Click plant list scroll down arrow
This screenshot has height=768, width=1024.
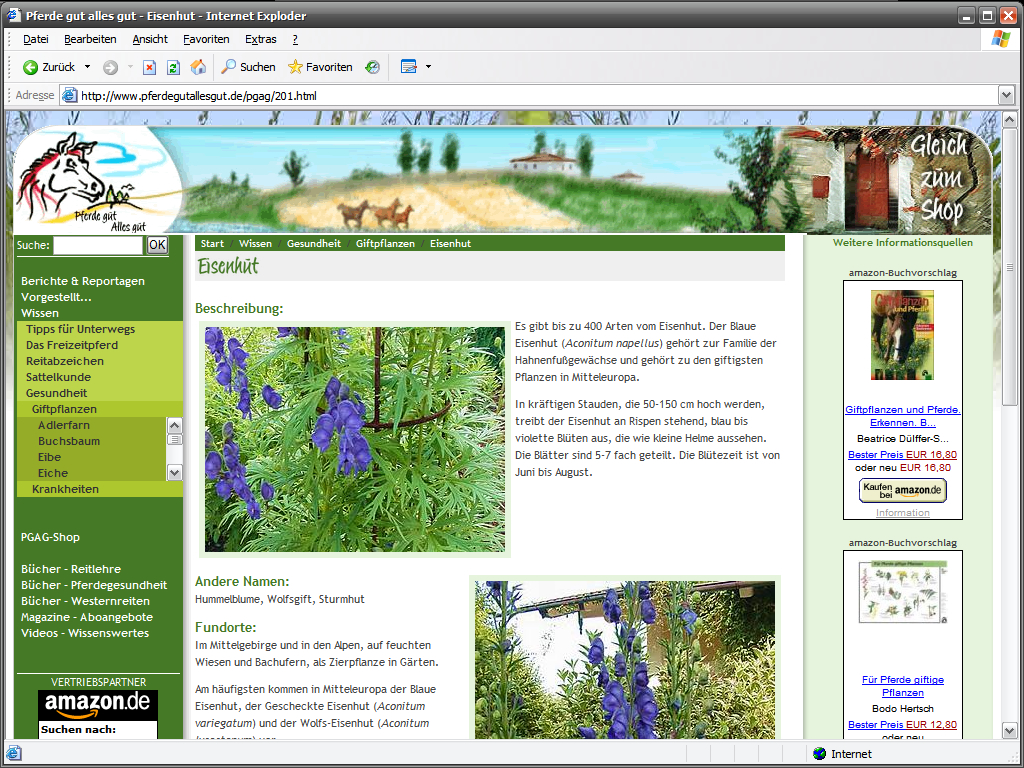click(174, 472)
